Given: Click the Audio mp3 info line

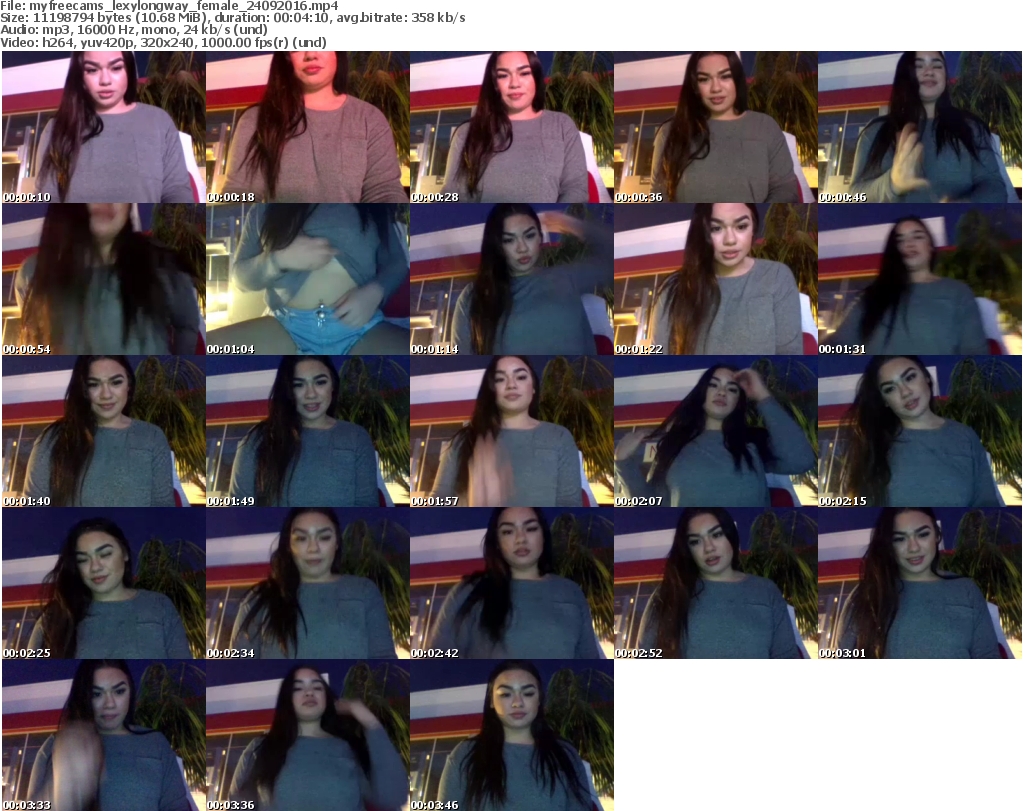Looking at the screenshot, I should tap(134, 30).
